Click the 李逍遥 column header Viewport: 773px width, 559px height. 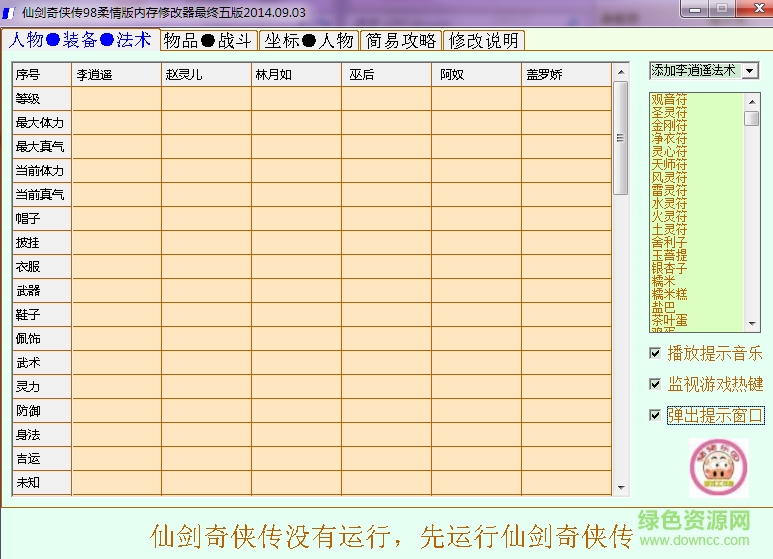(x=116, y=74)
